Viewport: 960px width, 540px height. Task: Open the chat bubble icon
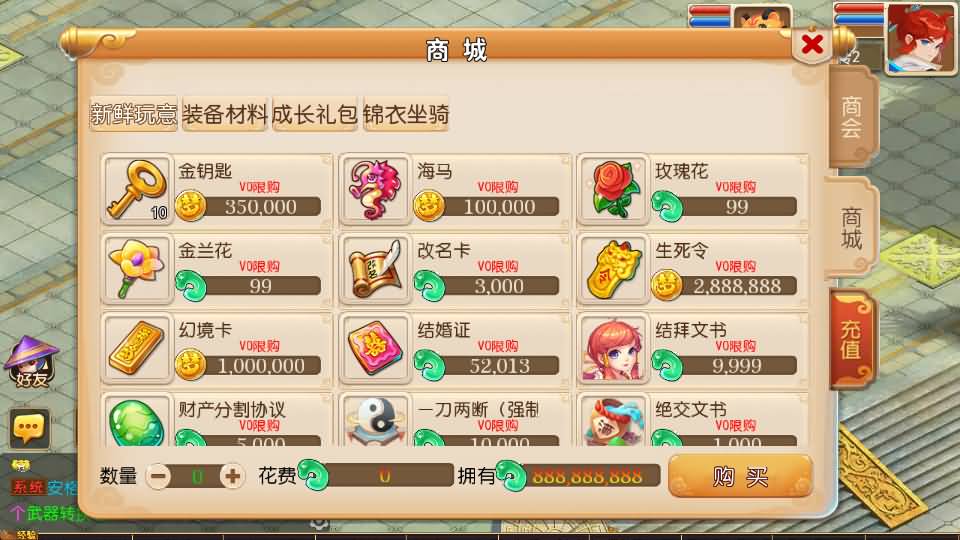pos(29,427)
